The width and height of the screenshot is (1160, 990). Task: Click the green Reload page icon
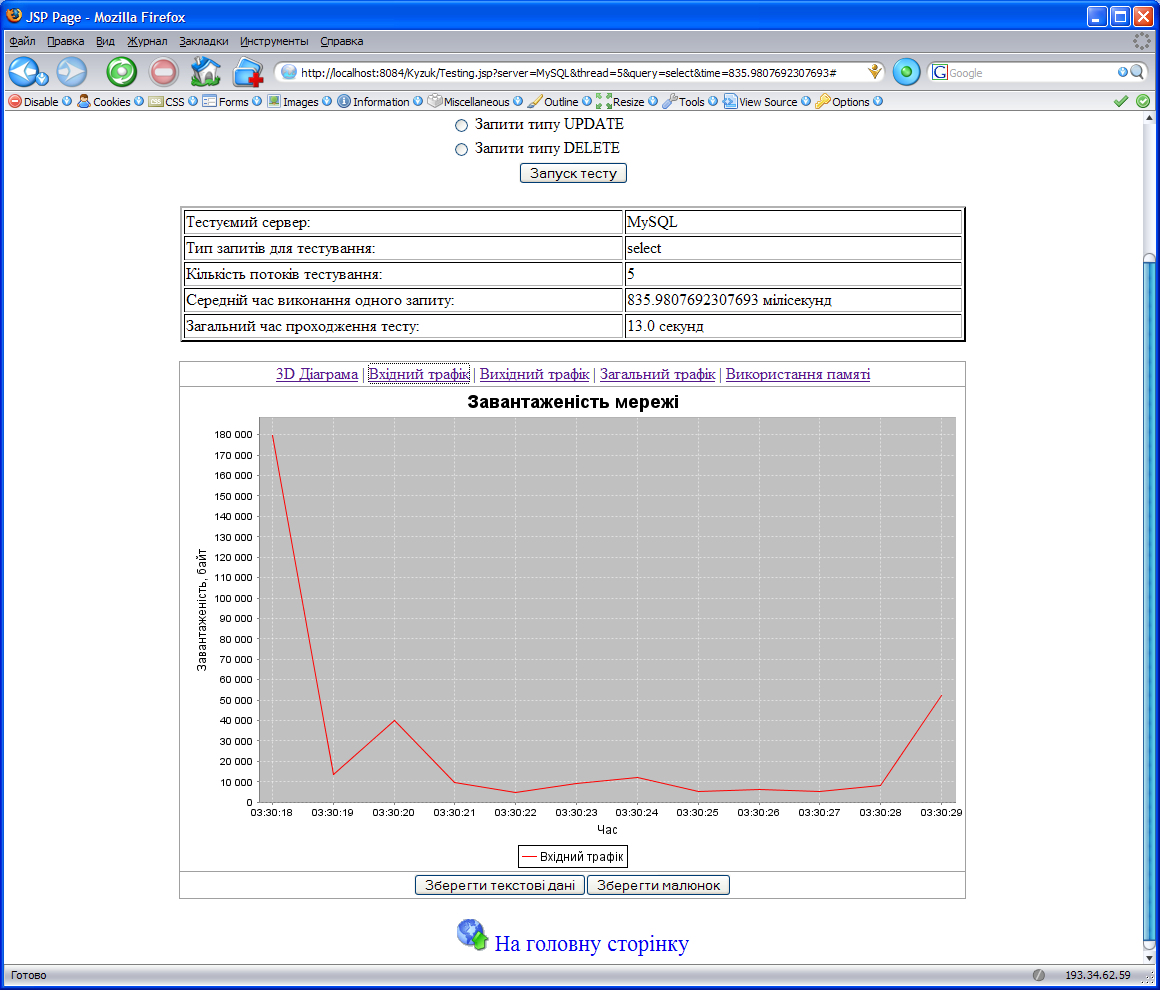click(121, 72)
